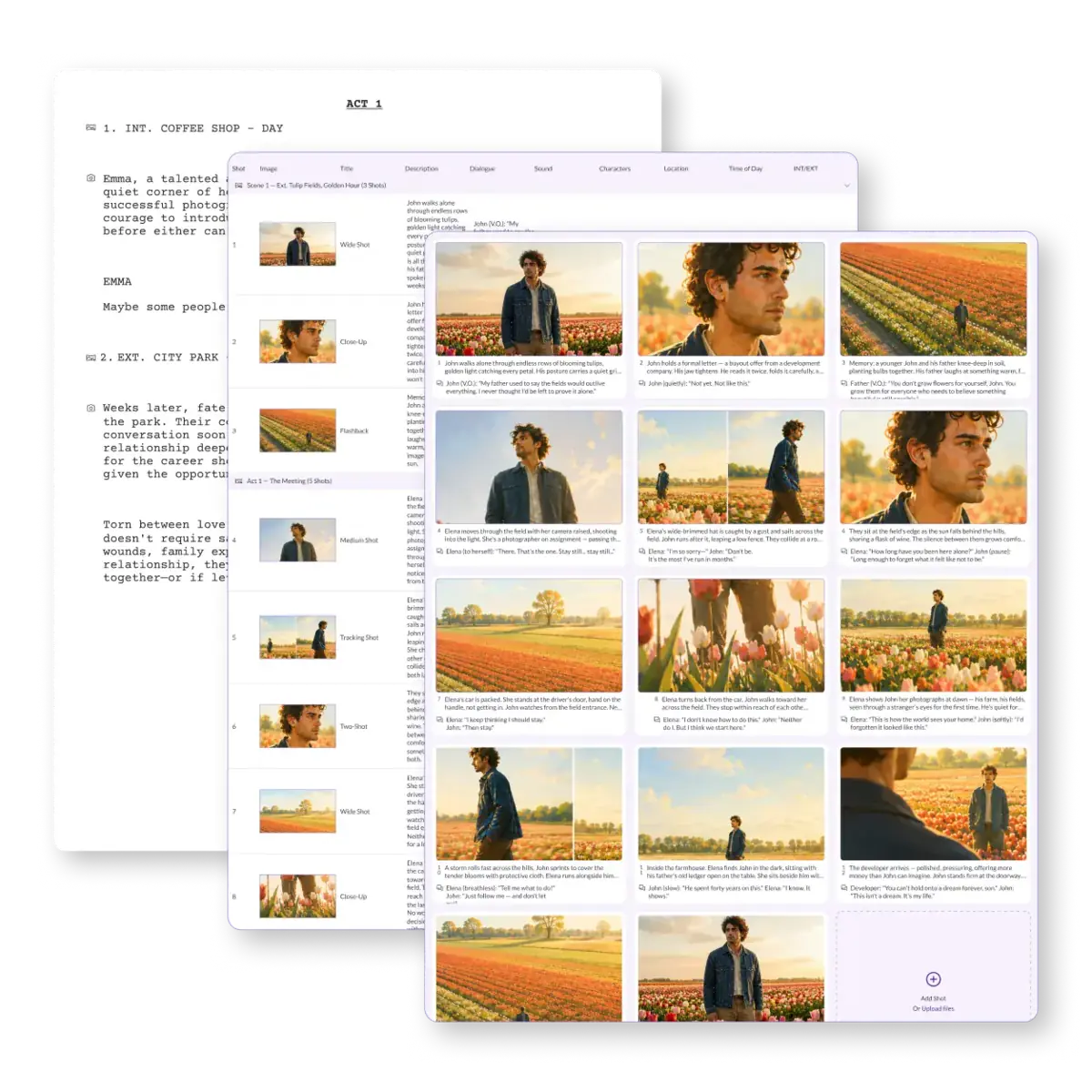The width and height of the screenshot is (1092, 1092).
Task: Open shot 8 Close-Up tulips thumbnail in table
Action: point(298,896)
